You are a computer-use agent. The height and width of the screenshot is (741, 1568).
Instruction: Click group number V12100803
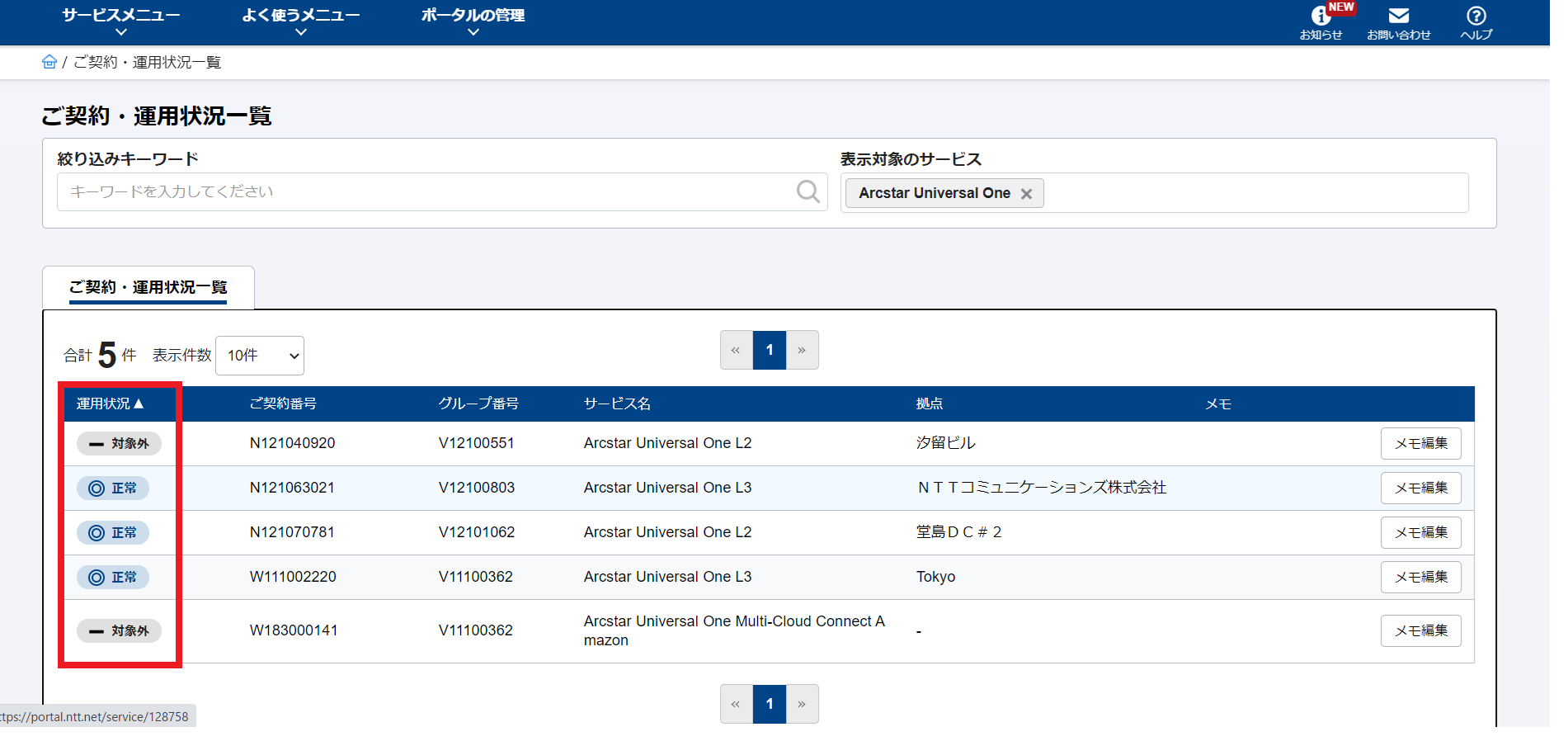click(477, 488)
